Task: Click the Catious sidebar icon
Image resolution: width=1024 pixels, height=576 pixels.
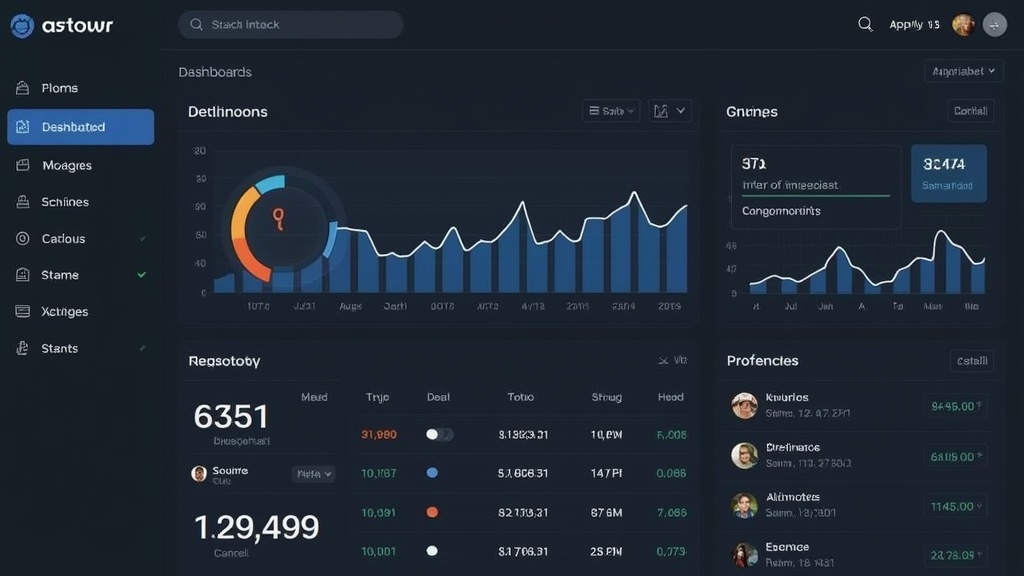Action: pyautogui.click(x=23, y=238)
